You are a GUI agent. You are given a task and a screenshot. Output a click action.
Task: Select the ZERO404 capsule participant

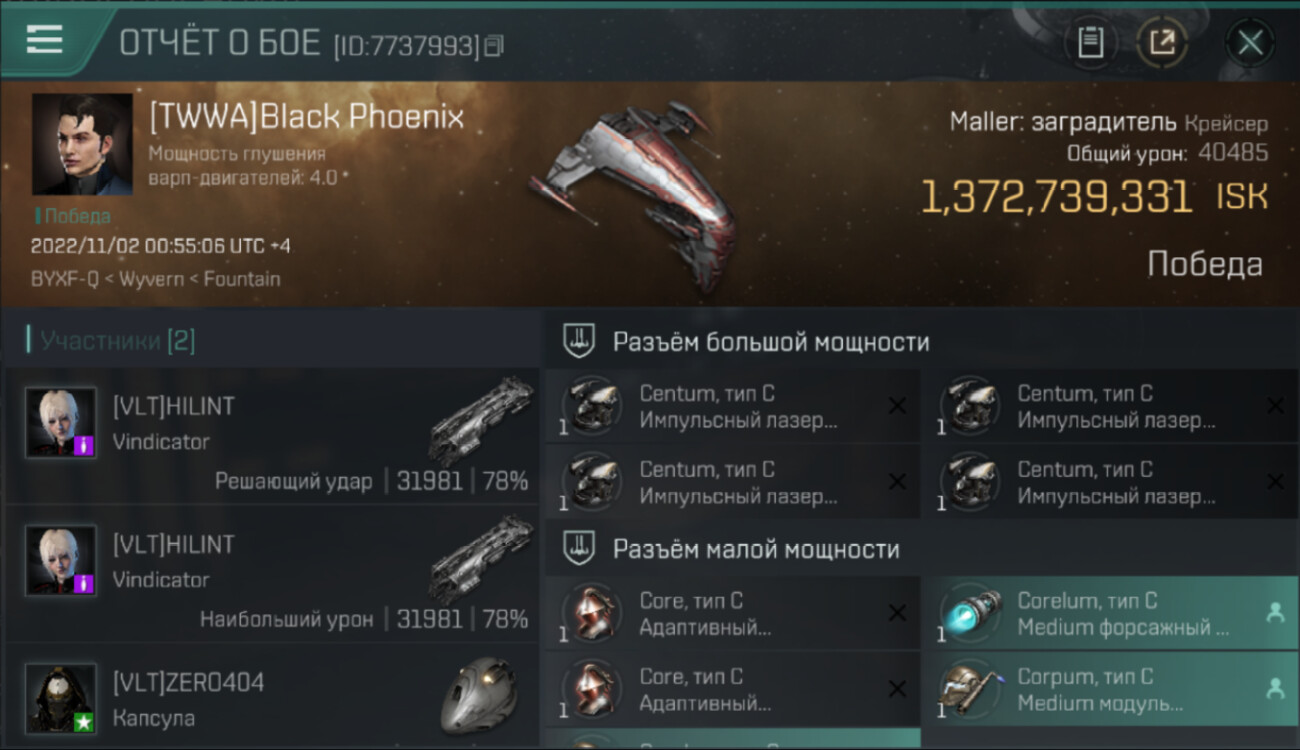[272, 697]
